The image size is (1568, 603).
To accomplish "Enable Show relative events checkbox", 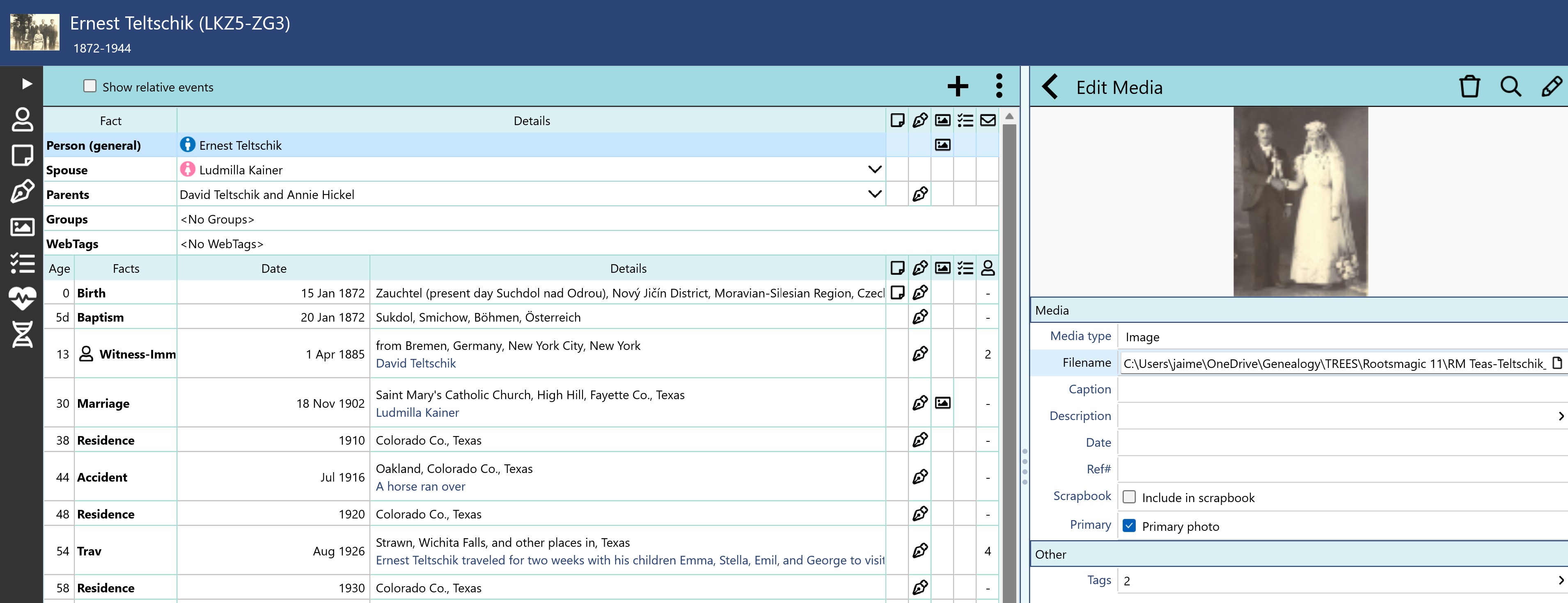I will click(x=90, y=87).
